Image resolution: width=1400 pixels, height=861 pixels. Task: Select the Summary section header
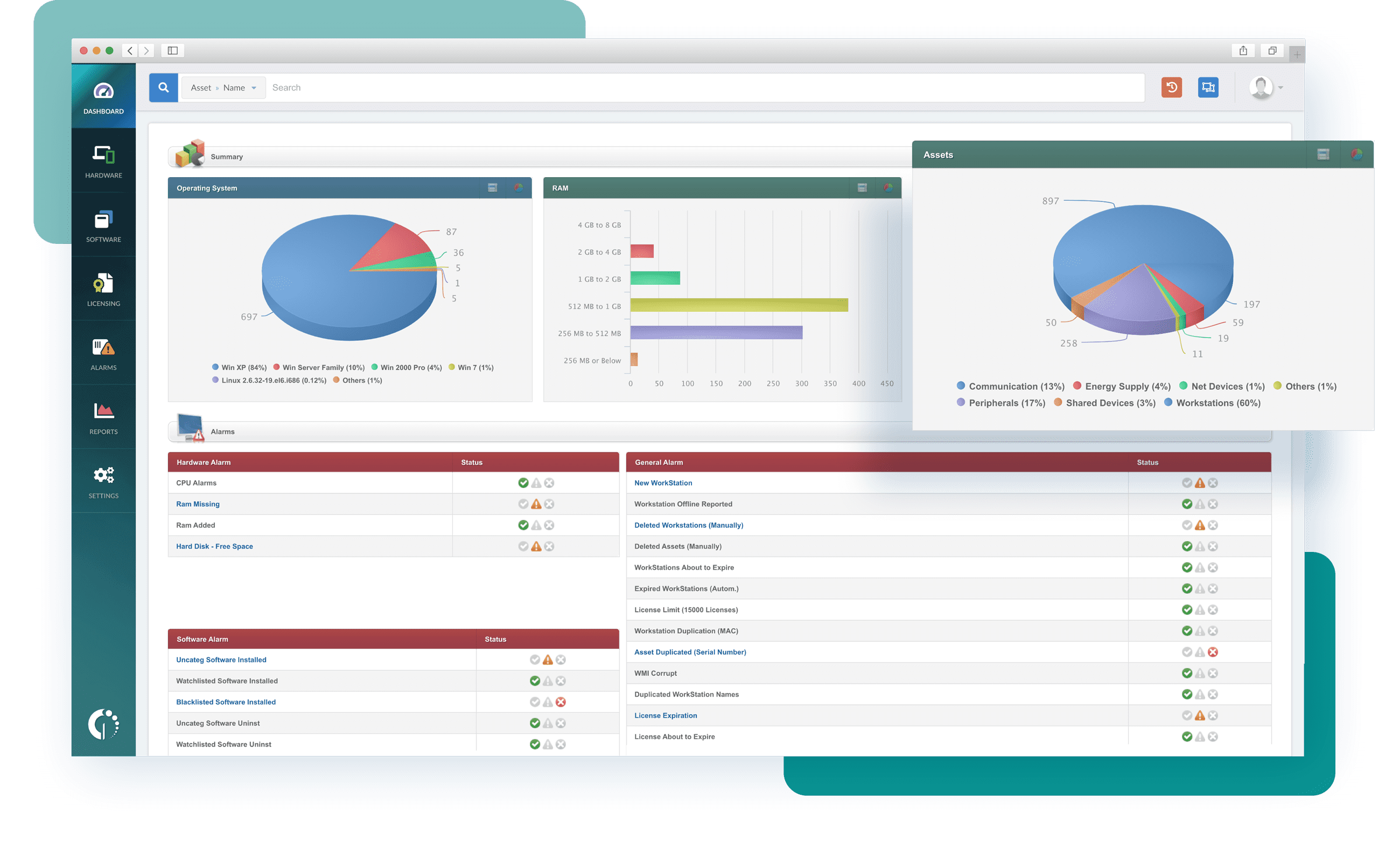click(x=227, y=156)
